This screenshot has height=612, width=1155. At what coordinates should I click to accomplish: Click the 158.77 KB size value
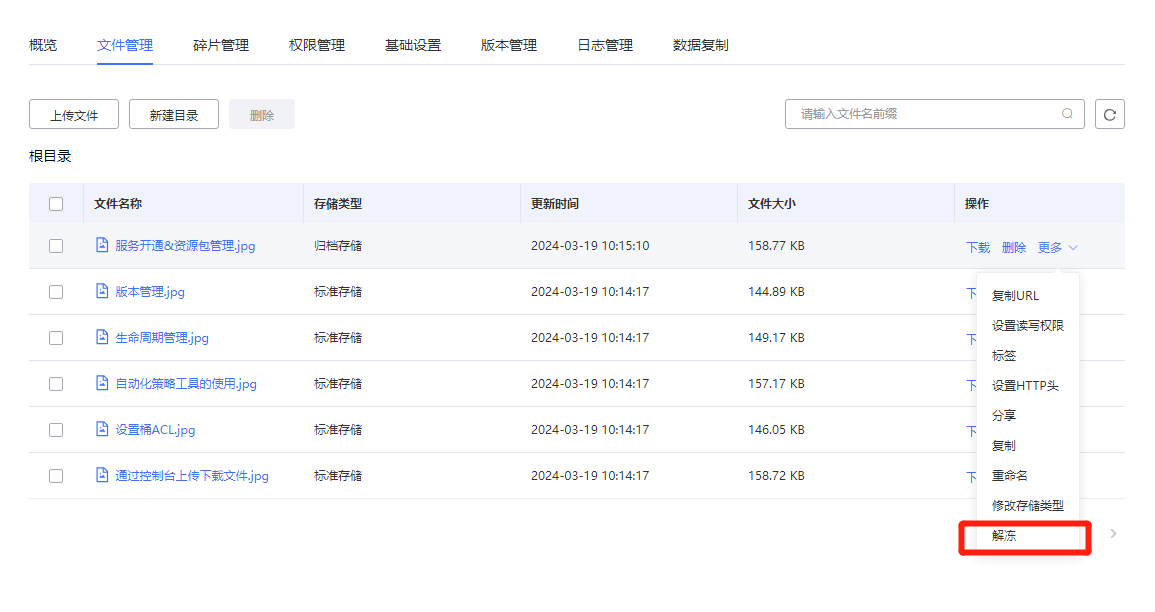[x=776, y=246]
